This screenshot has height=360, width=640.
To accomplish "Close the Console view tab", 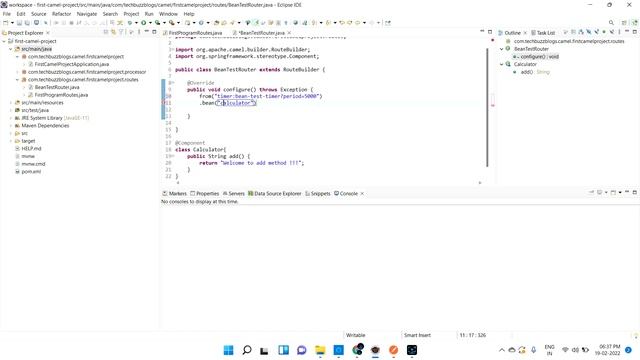I will [x=362, y=193].
